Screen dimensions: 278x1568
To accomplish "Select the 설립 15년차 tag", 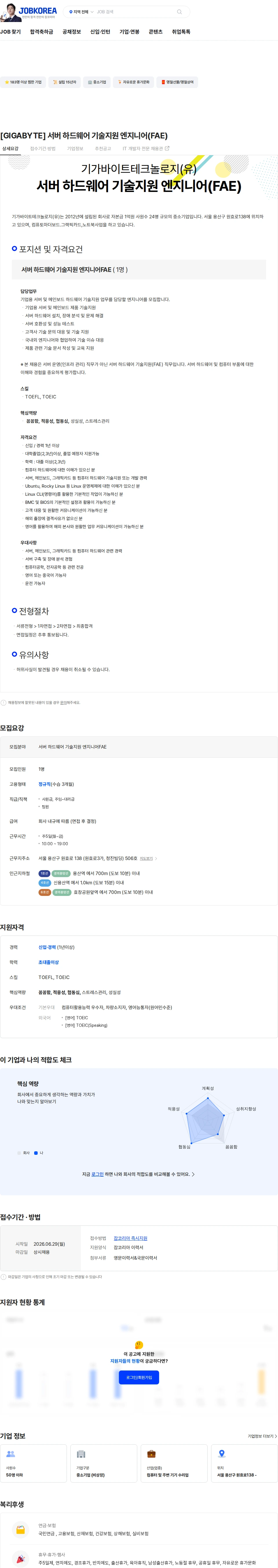I will click(65, 82).
